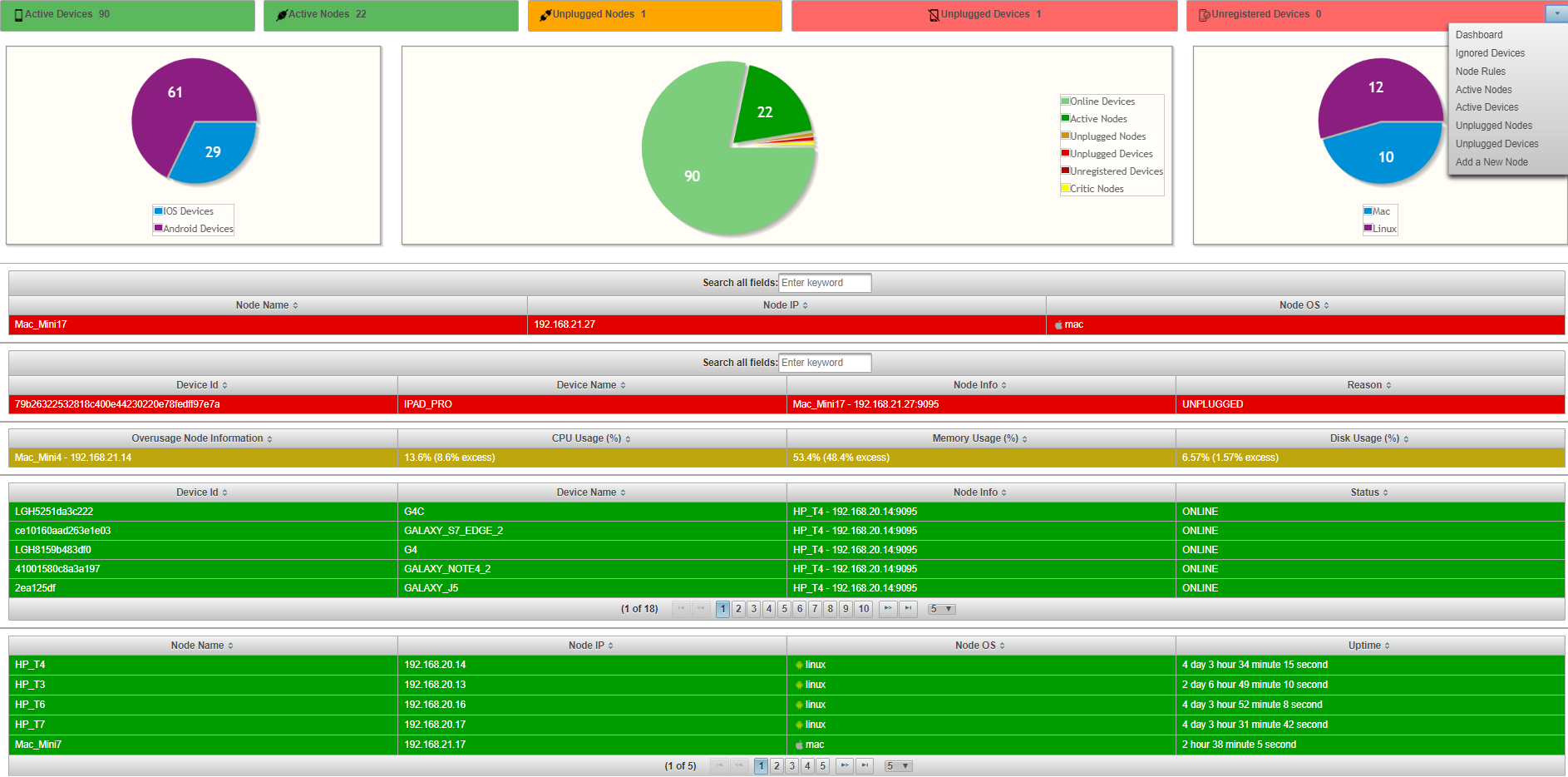The height and width of the screenshot is (777, 1568).
Task: Jump to last page of online devices table
Action: (909, 609)
